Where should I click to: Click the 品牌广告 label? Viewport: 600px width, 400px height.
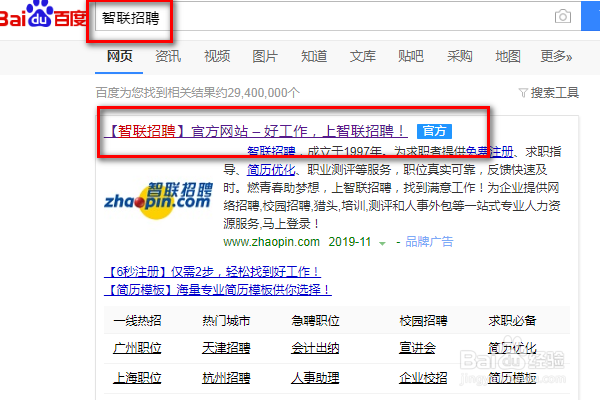(429, 242)
